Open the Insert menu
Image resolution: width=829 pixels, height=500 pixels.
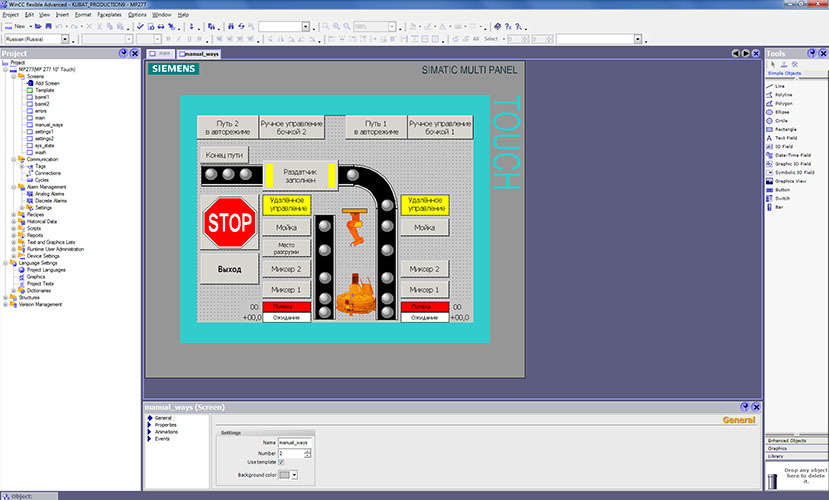click(x=62, y=15)
